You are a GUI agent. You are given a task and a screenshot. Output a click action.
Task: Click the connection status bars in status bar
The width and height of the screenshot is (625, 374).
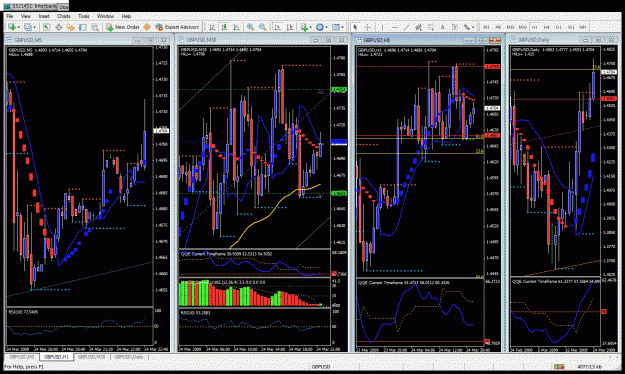559,366
